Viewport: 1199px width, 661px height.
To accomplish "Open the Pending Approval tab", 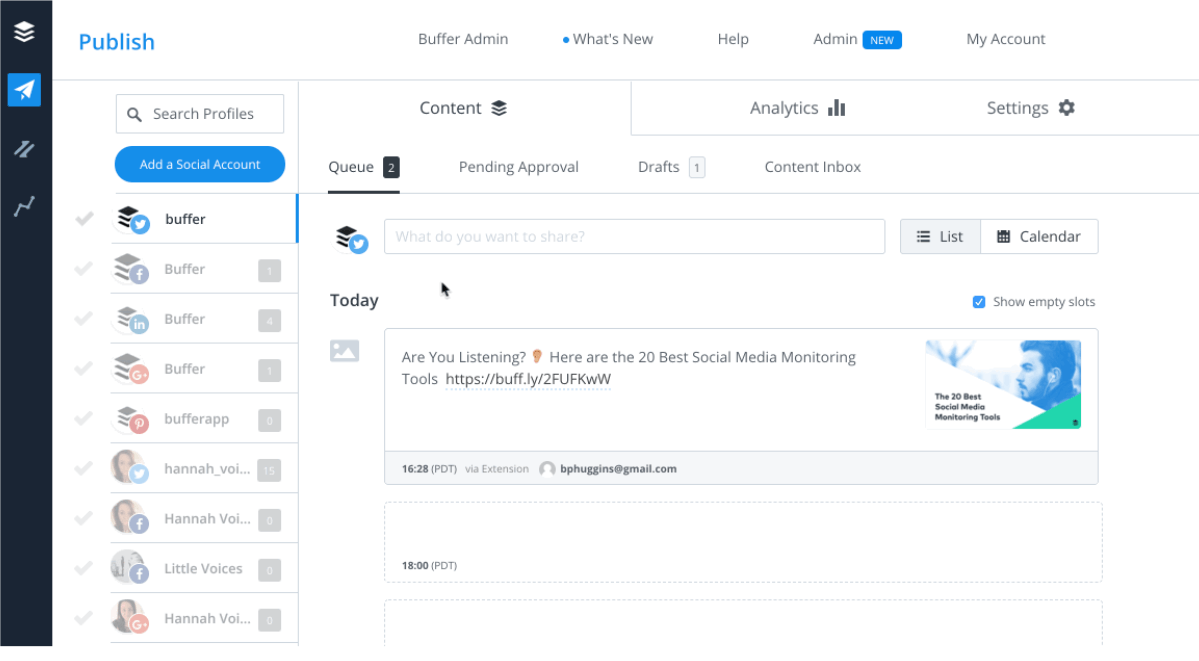I will tap(518, 167).
